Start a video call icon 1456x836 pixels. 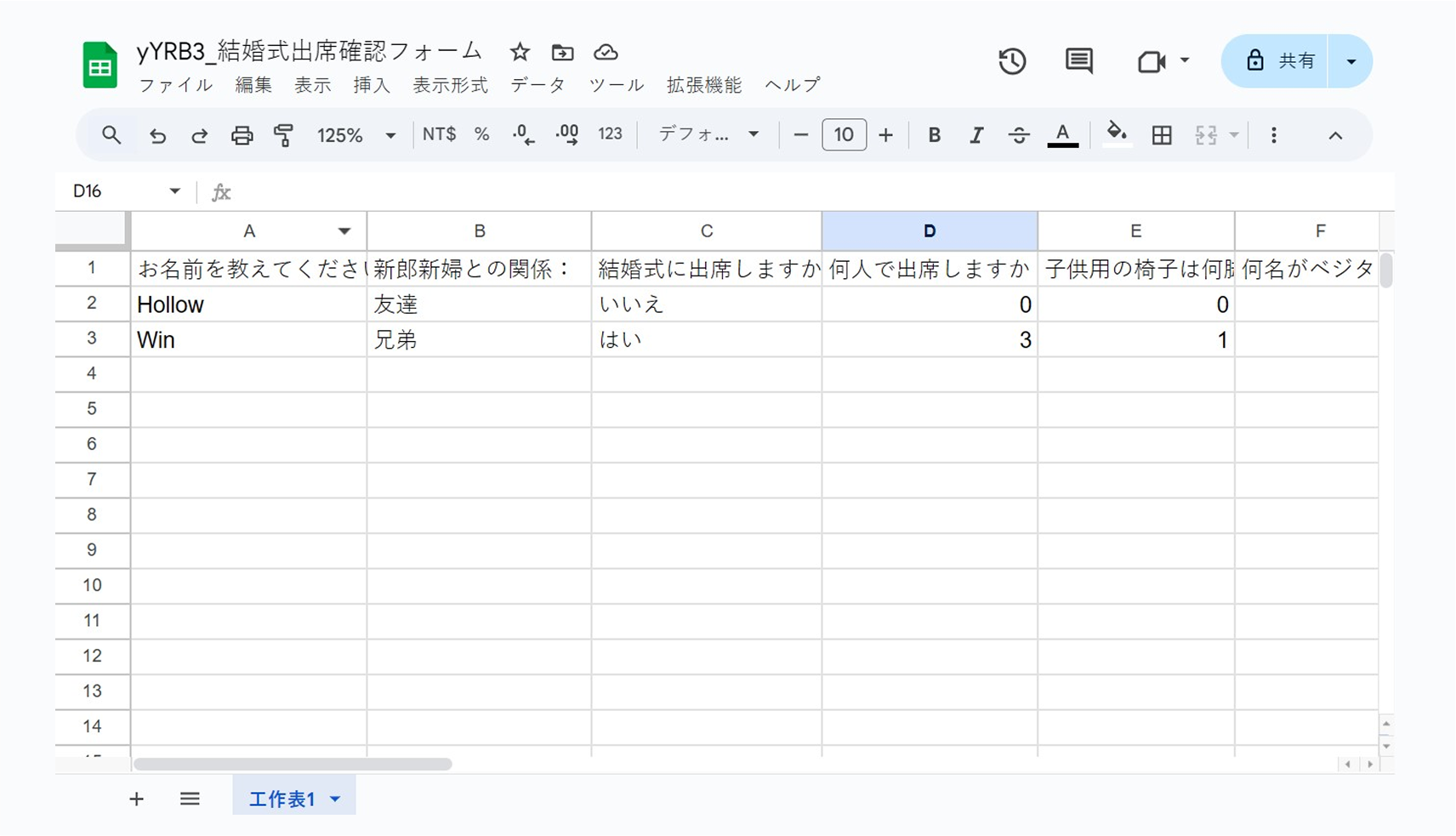tap(1151, 61)
